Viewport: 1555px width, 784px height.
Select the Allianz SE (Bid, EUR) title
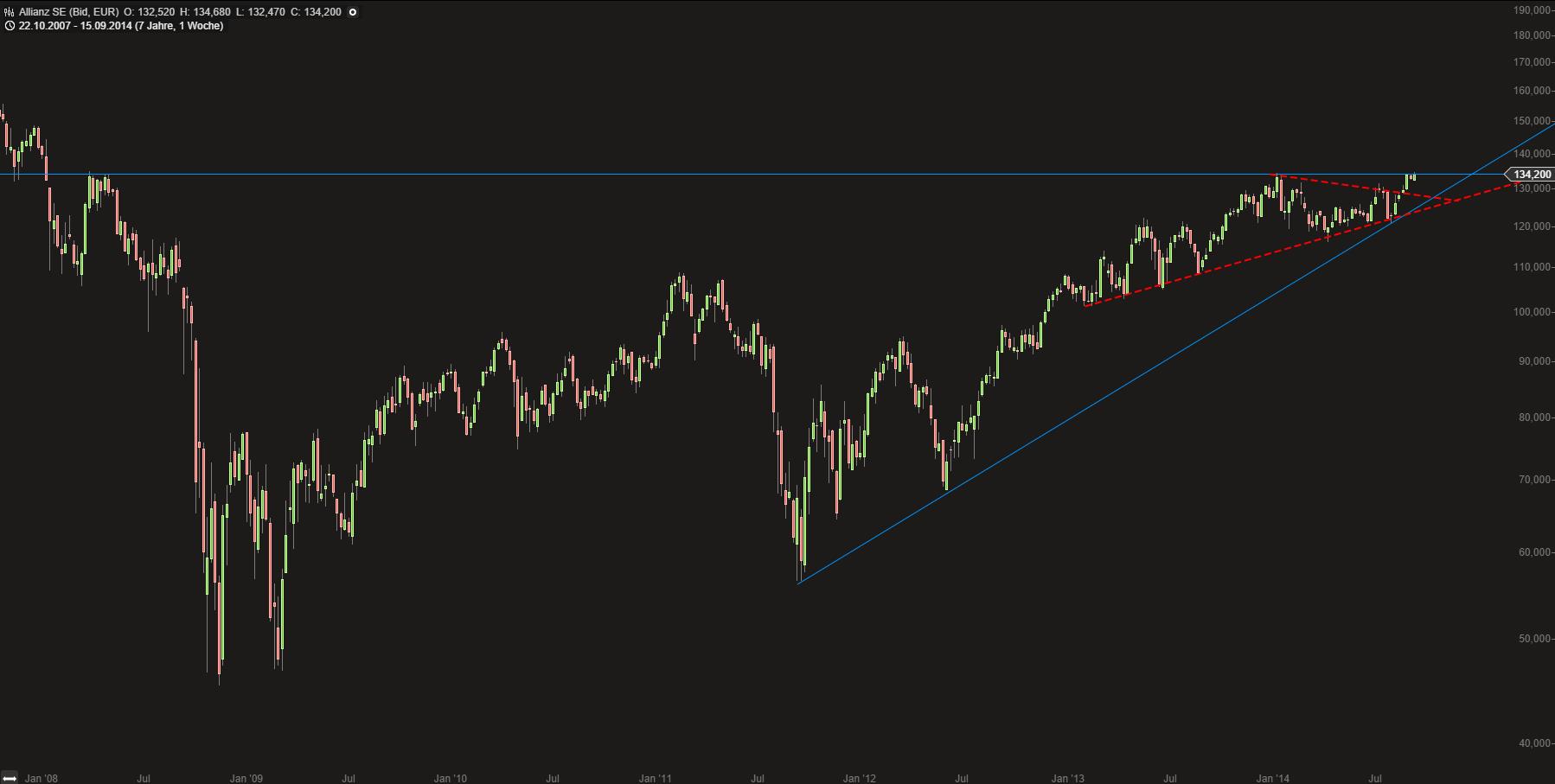(68, 12)
